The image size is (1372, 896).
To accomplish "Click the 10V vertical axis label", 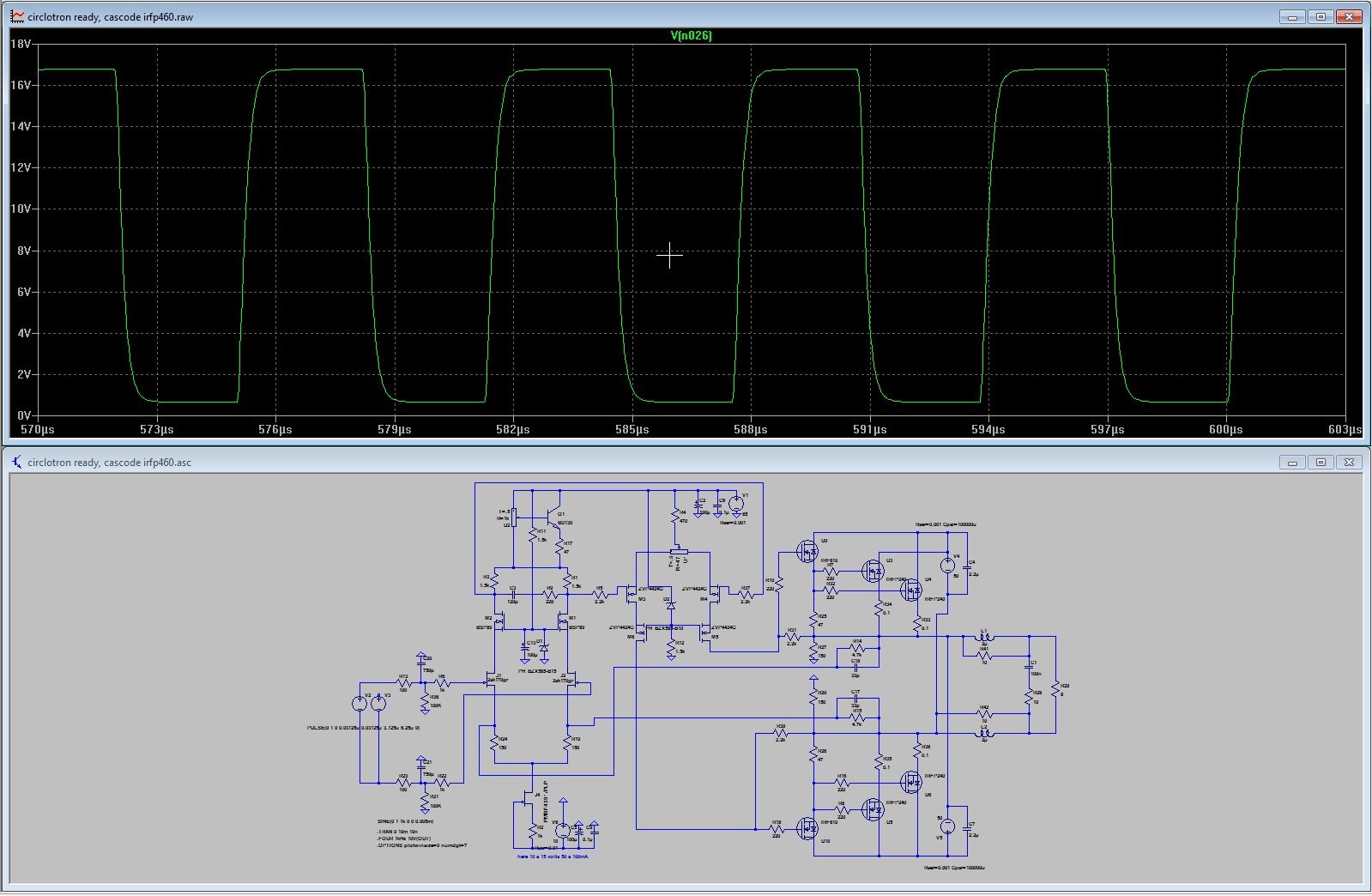I will pyautogui.click(x=21, y=209).
